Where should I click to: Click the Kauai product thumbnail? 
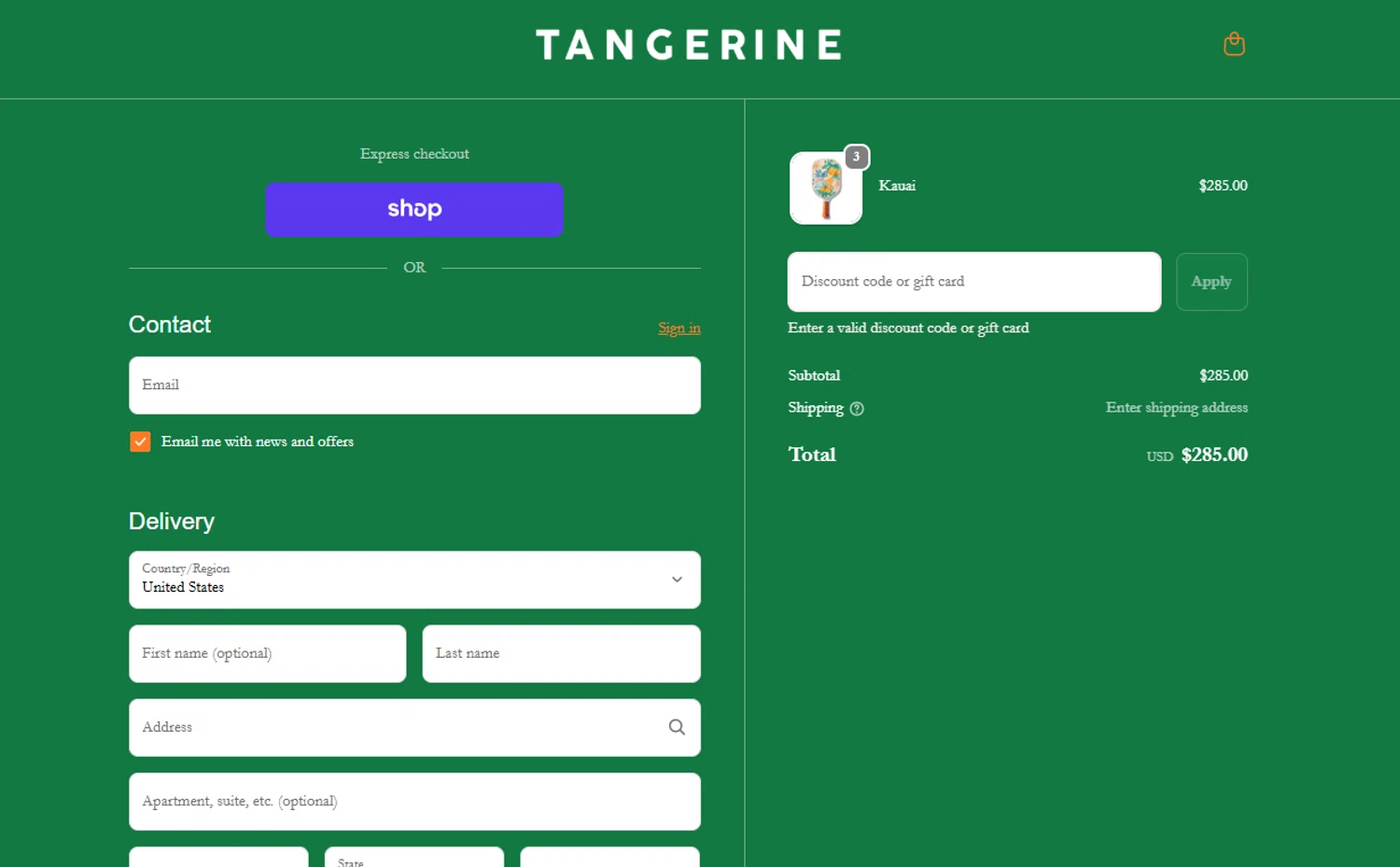826,189
